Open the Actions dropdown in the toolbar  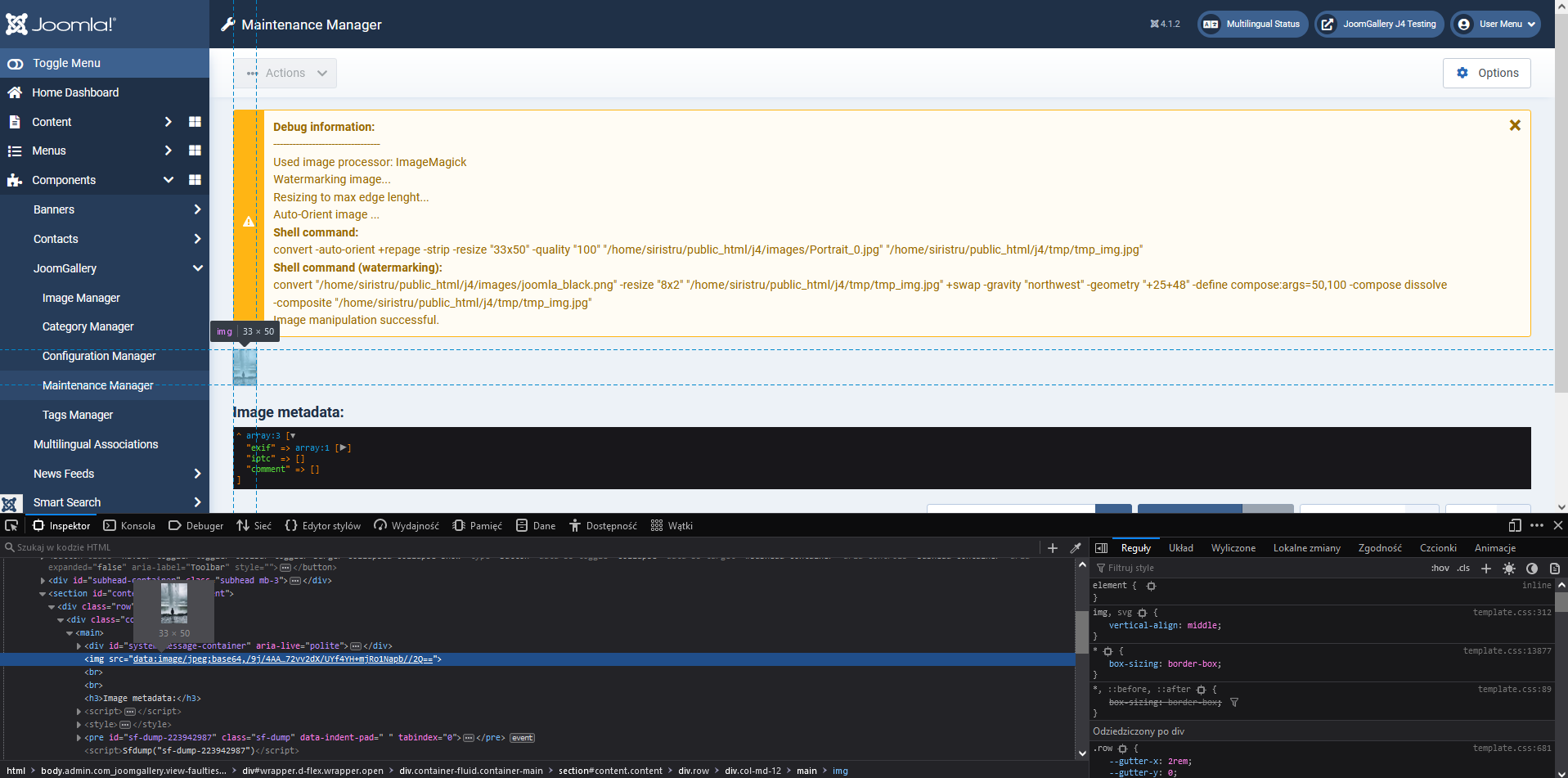[x=285, y=73]
